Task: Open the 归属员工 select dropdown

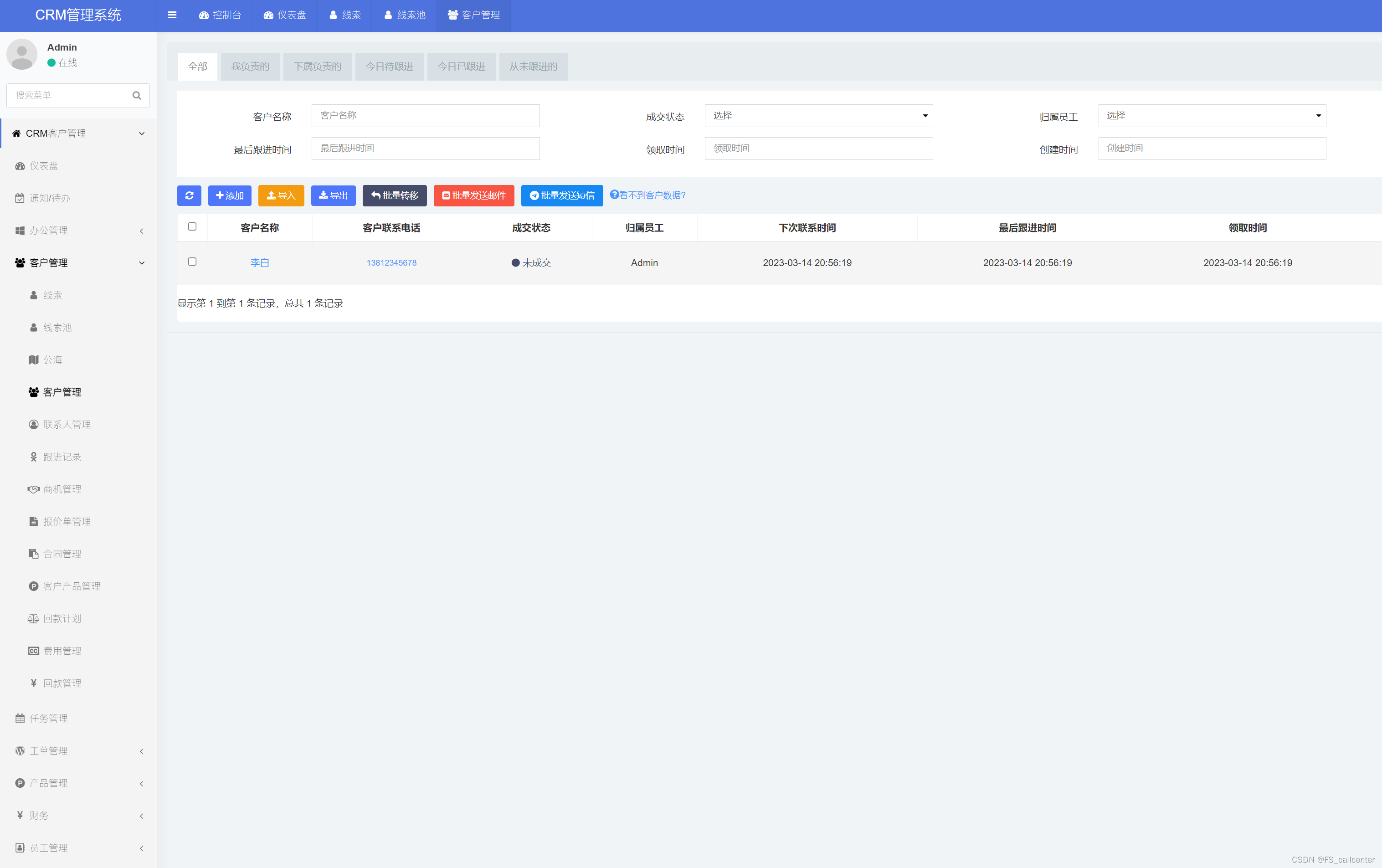Action: [x=1212, y=115]
